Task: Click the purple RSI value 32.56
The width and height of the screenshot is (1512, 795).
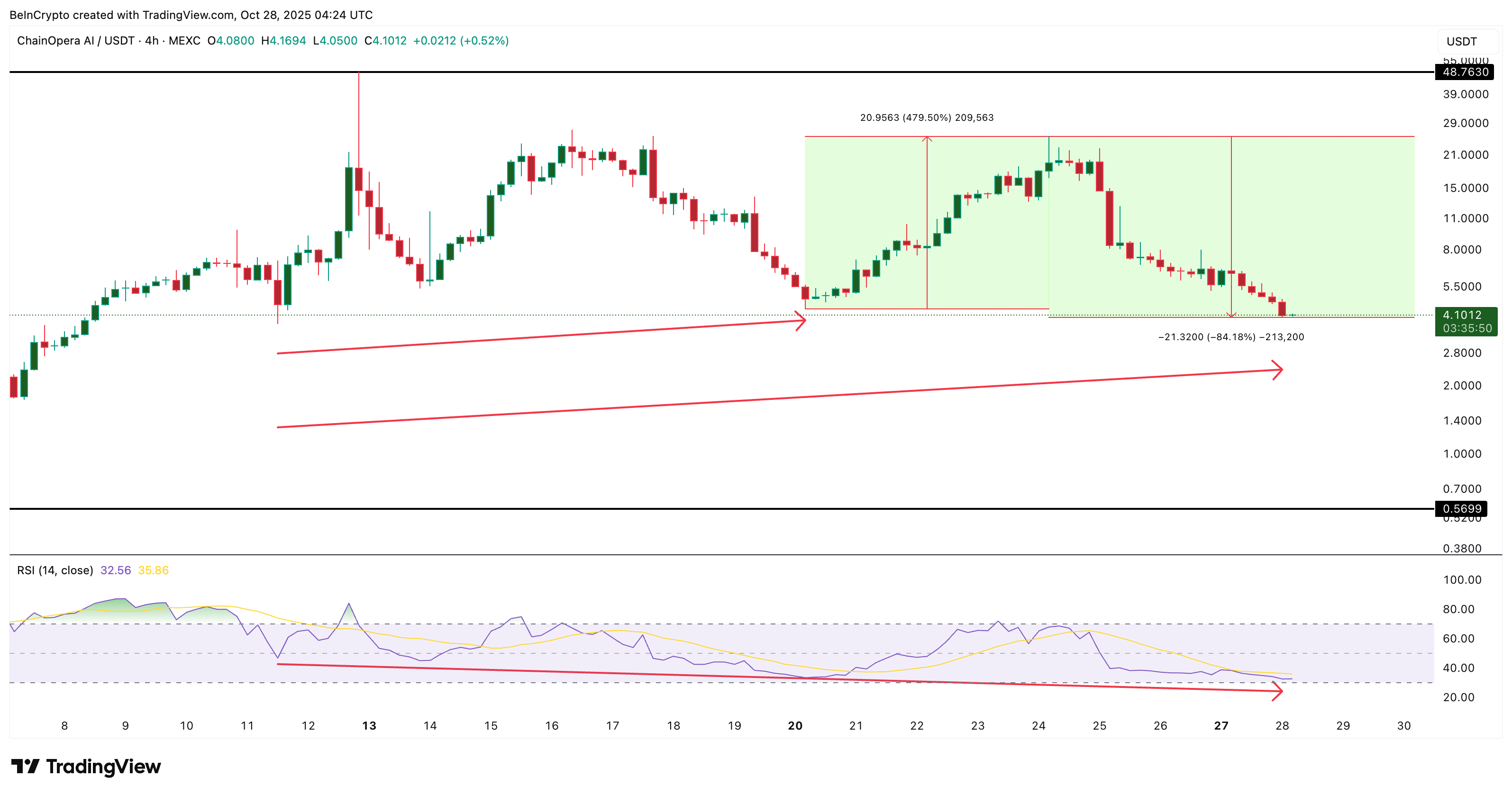Action: (116, 570)
